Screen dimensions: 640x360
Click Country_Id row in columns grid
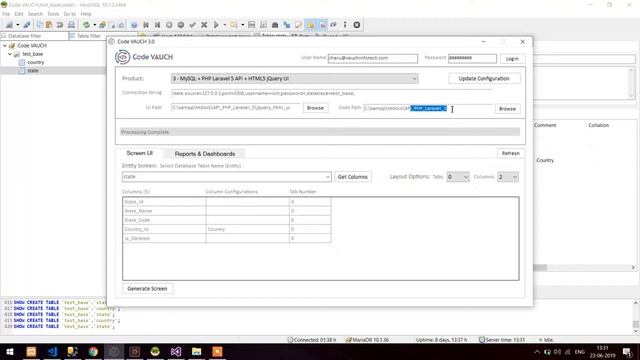point(227,229)
